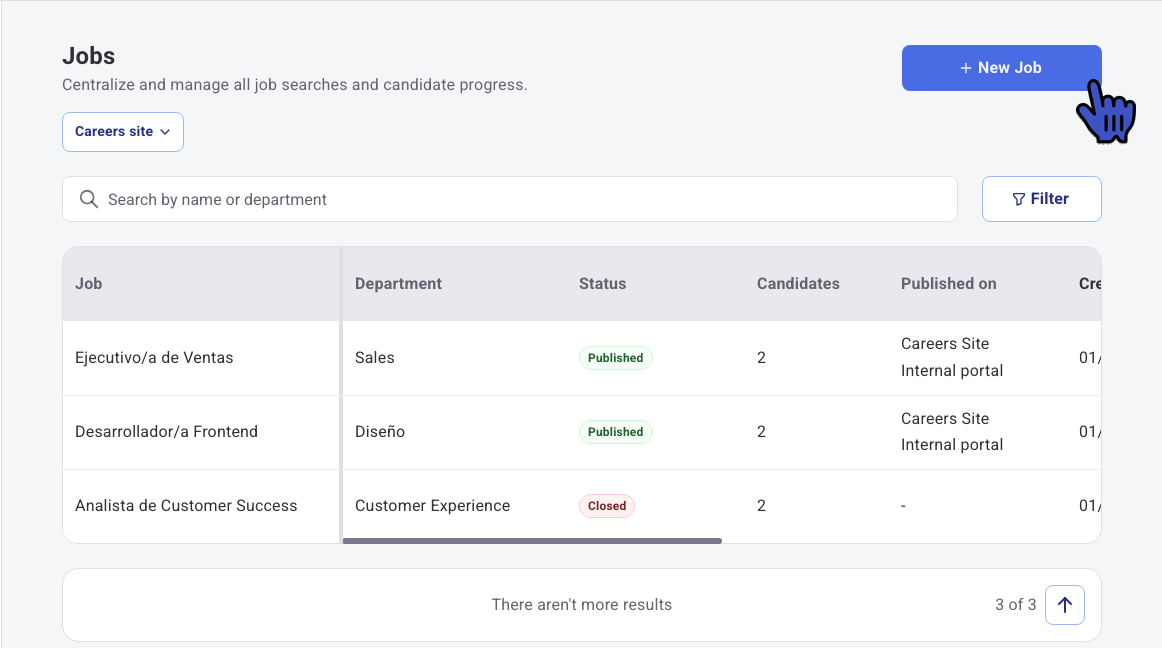Image resolution: width=1162 pixels, height=648 pixels.
Task: Click the candidates count for Analista de Customer Success
Action: coord(761,506)
